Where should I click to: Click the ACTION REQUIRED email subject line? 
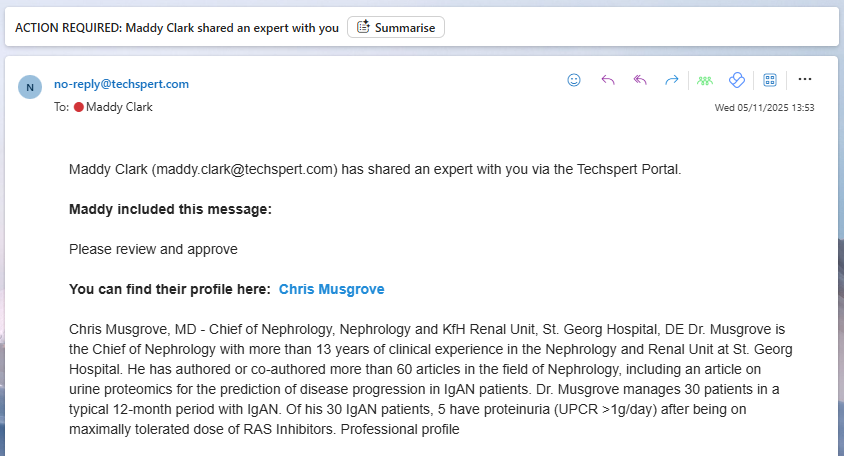177,28
